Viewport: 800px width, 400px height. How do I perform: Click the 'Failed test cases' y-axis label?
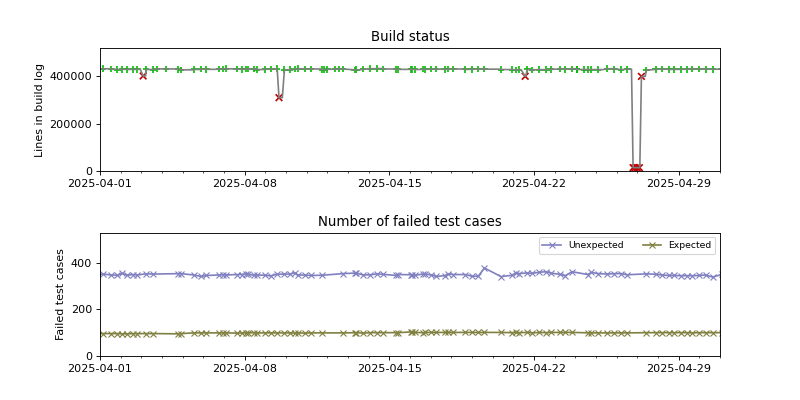click(x=60, y=294)
